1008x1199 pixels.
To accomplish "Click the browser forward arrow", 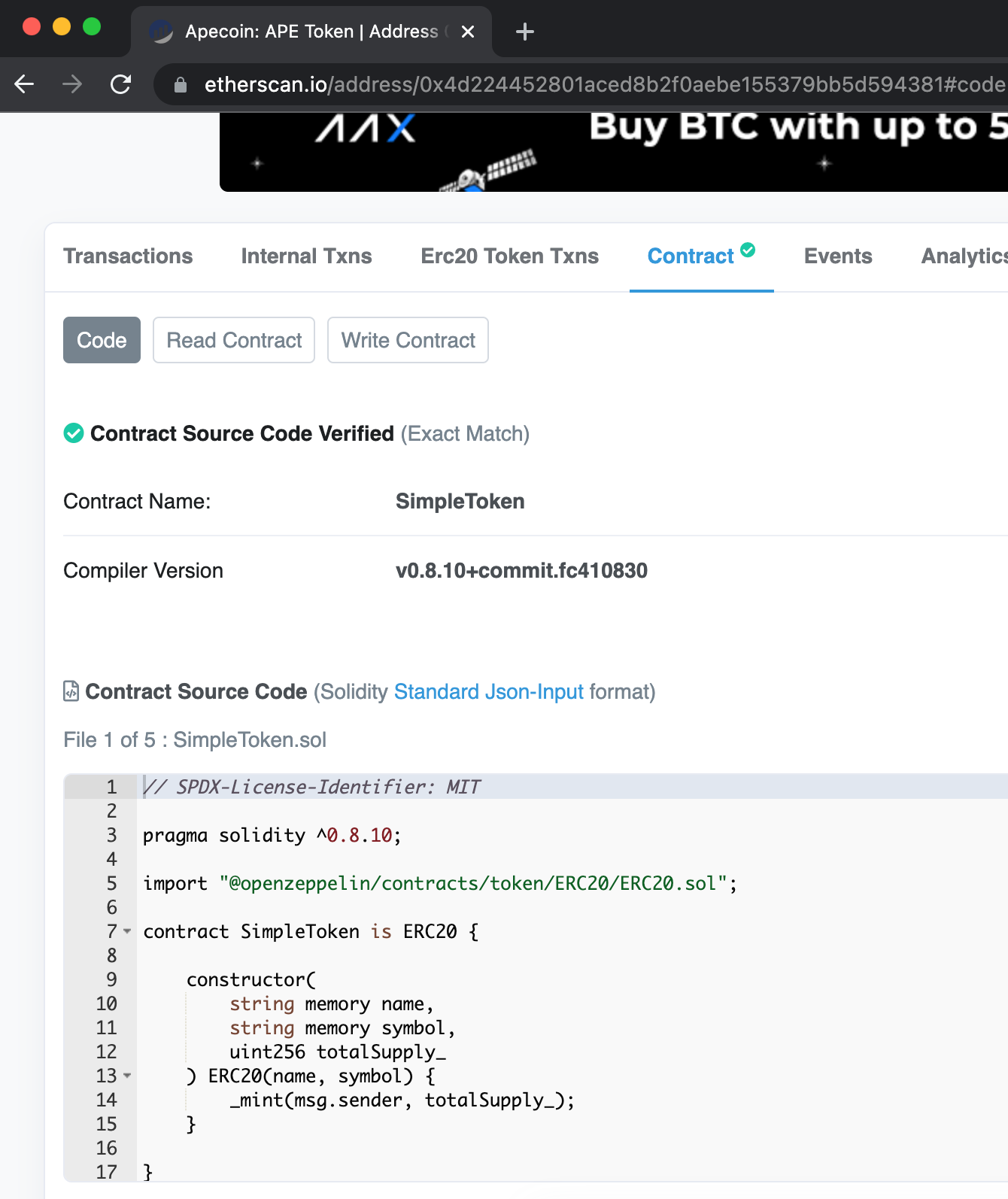I will [x=72, y=84].
